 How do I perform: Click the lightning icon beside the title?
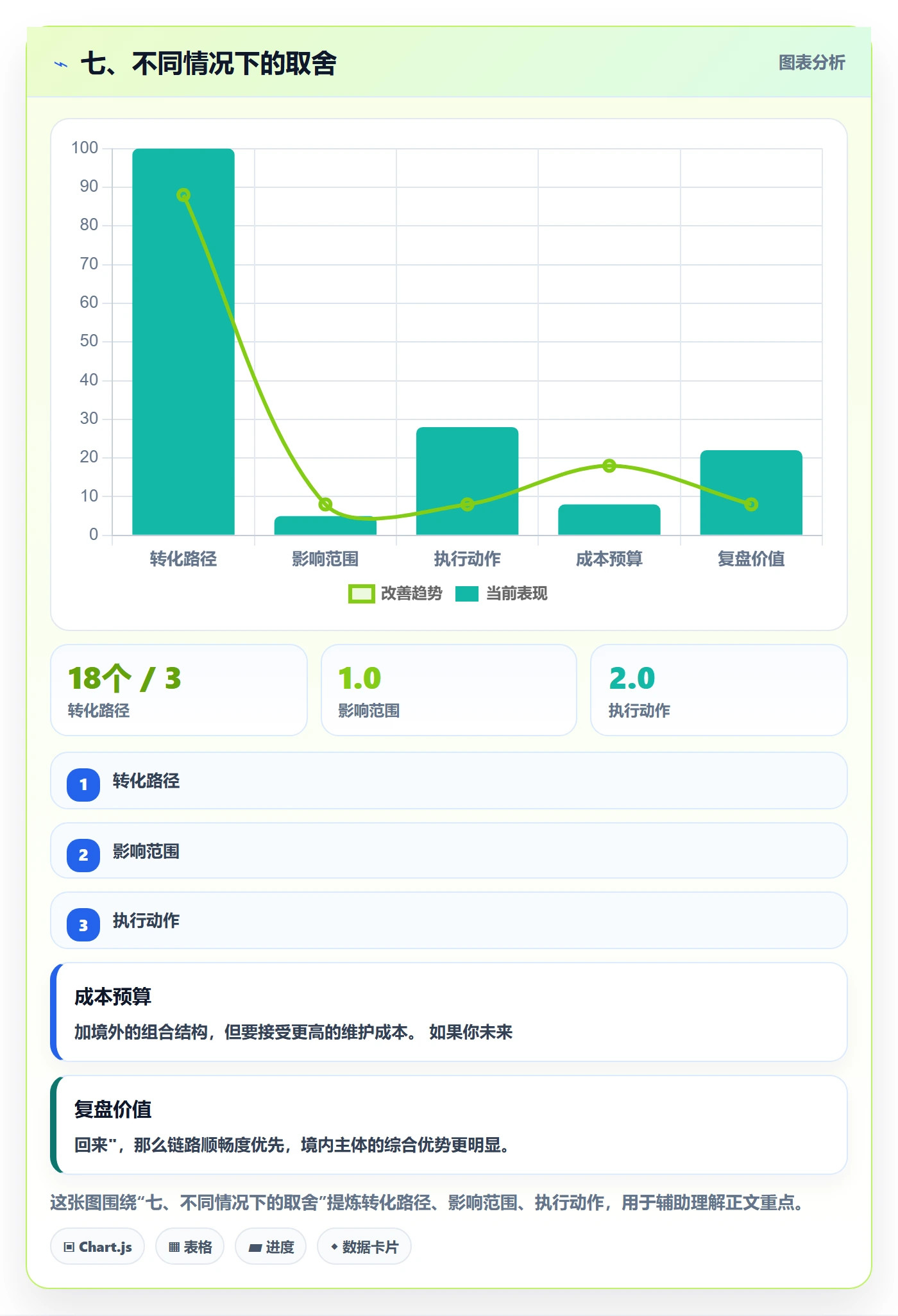click(61, 64)
